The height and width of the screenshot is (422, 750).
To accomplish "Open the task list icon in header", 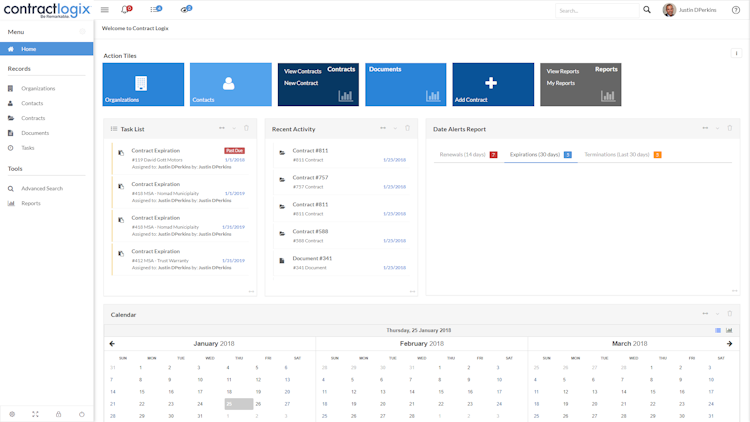I will pos(155,9).
